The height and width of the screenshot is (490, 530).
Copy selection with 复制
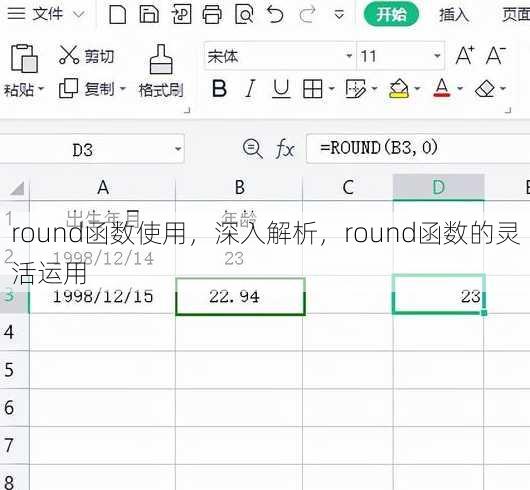87,89
